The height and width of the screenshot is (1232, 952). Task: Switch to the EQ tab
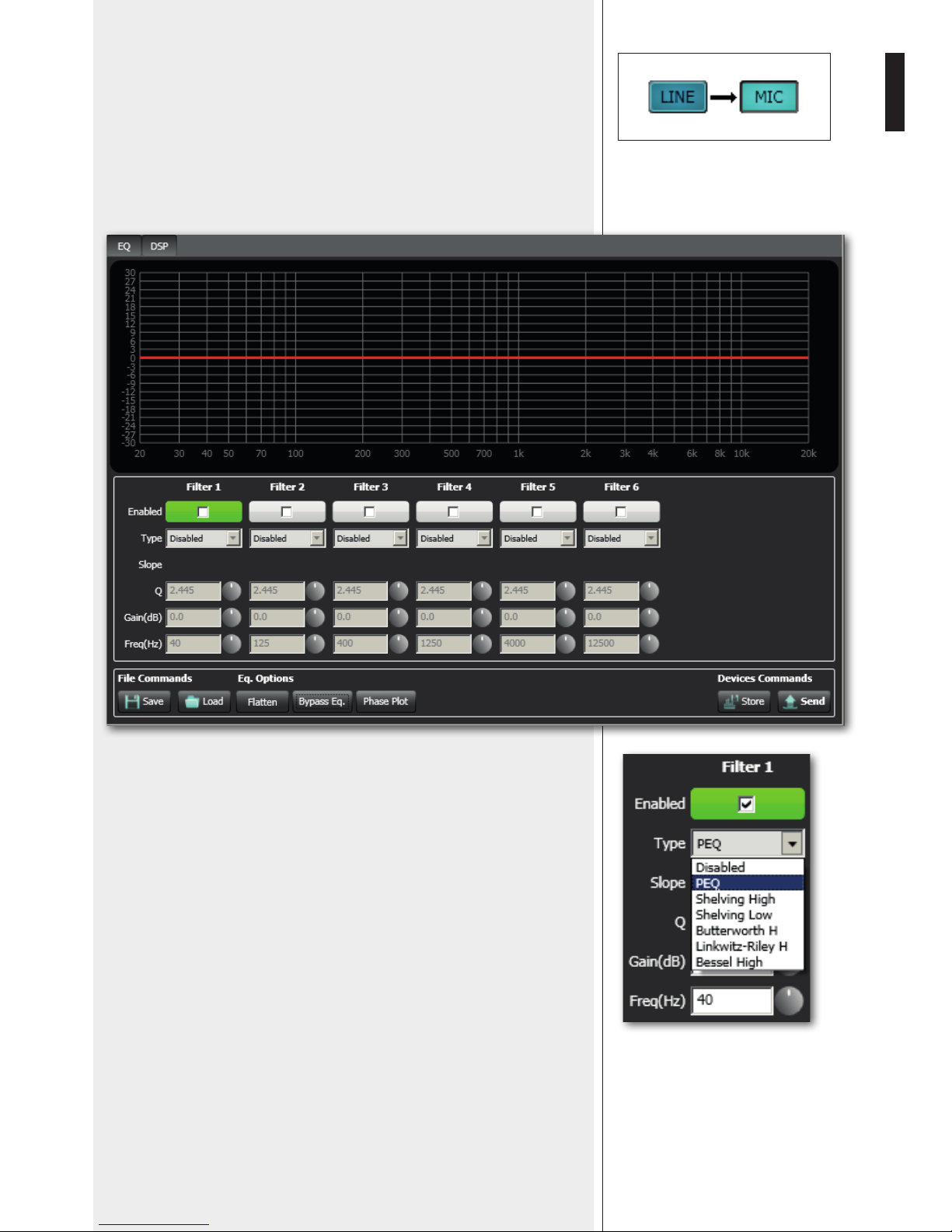[124, 246]
